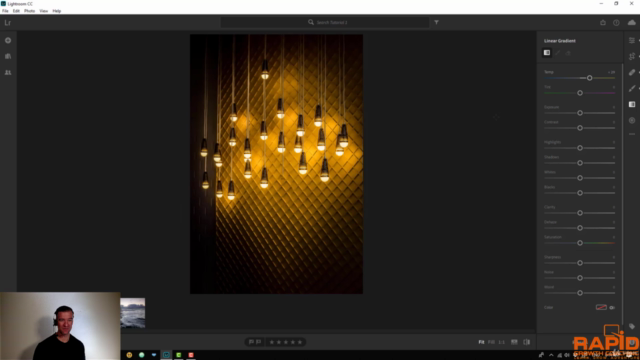Click the Temp slider handle
The width and height of the screenshot is (640, 360).
[589, 78]
